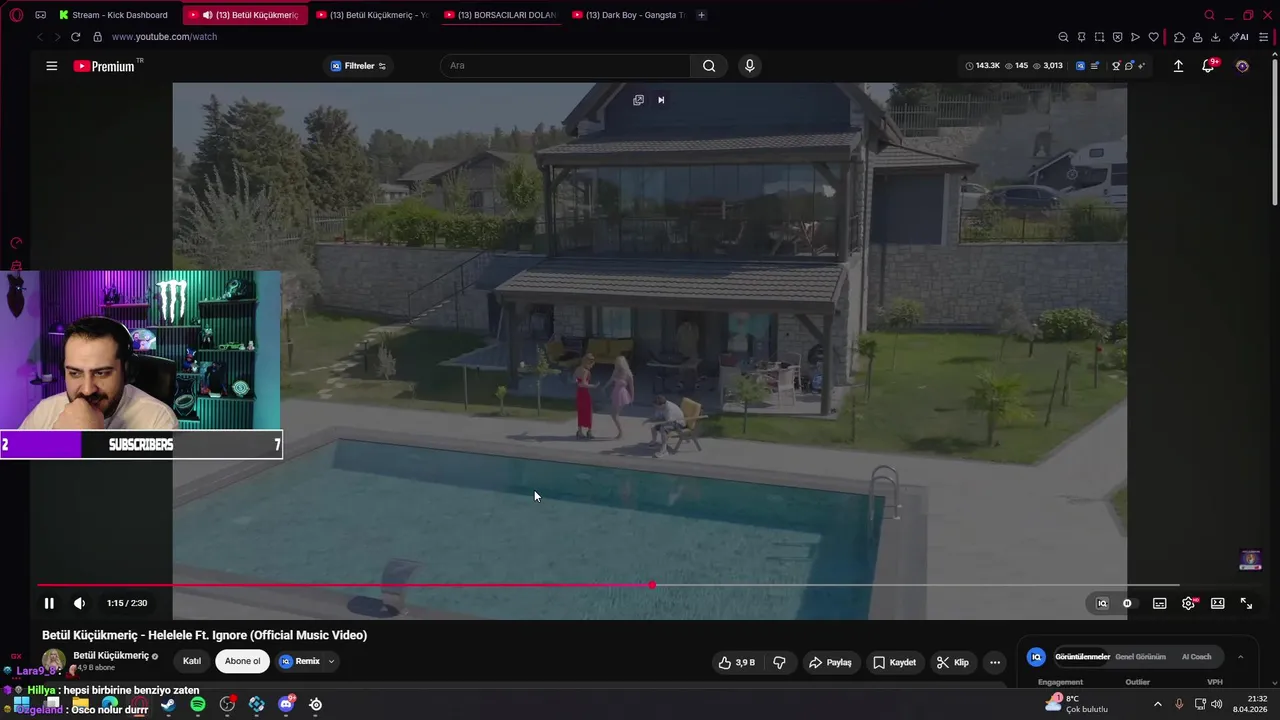1280x720 pixels.
Task: Open the Filtreler filter button
Action: [358, 66]
